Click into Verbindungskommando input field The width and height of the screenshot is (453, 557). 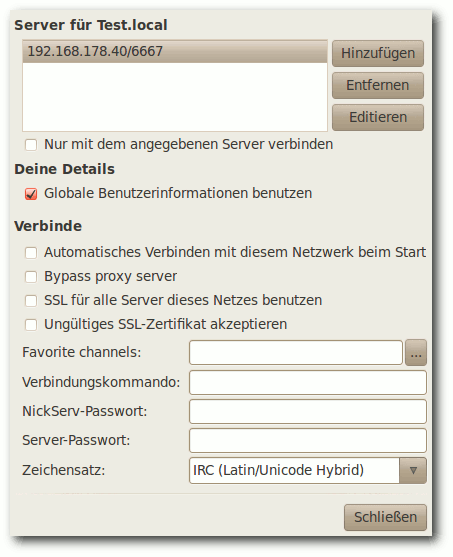point(308,383)
